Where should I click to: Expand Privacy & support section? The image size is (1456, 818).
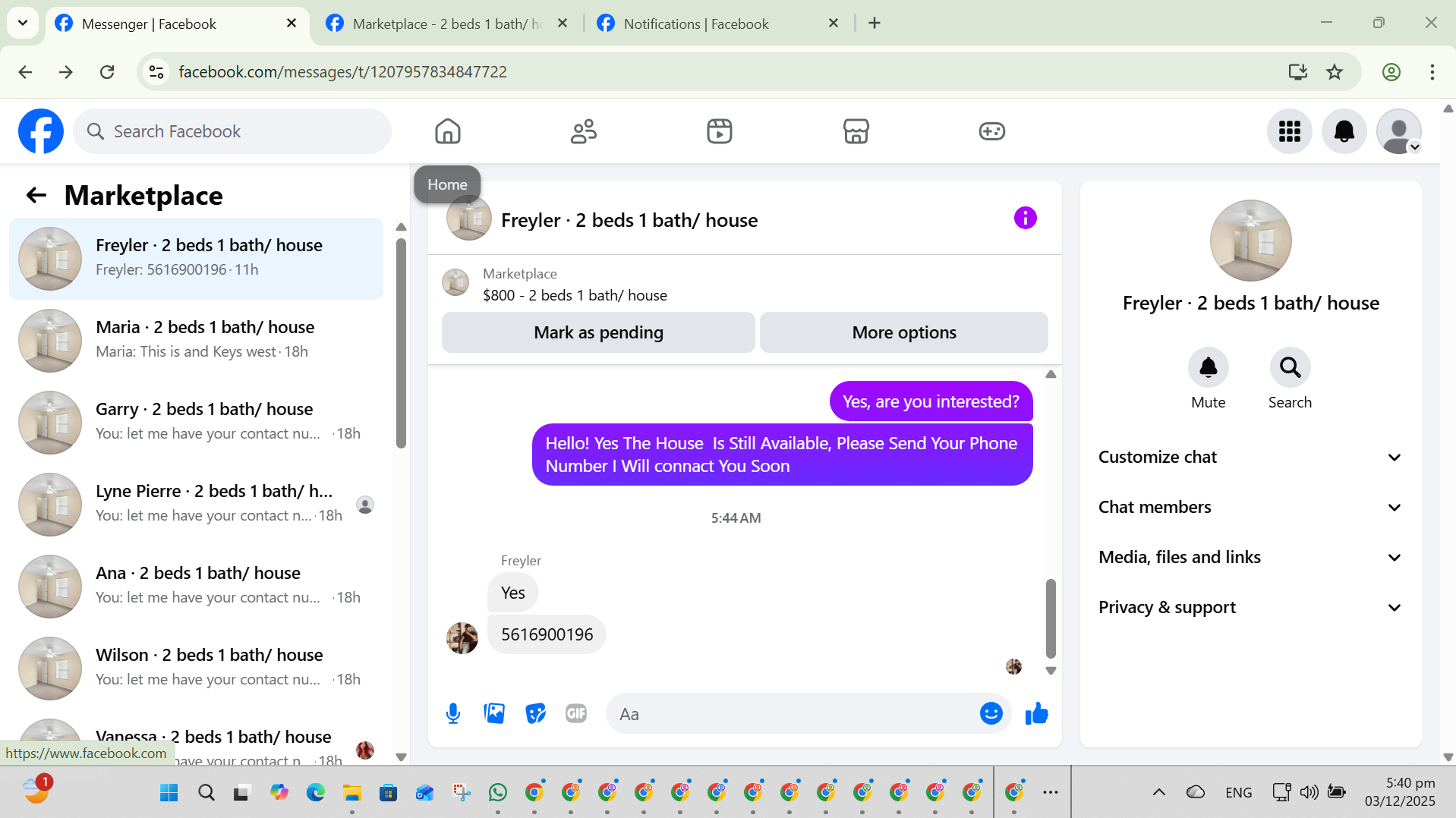pos(1250,608)
